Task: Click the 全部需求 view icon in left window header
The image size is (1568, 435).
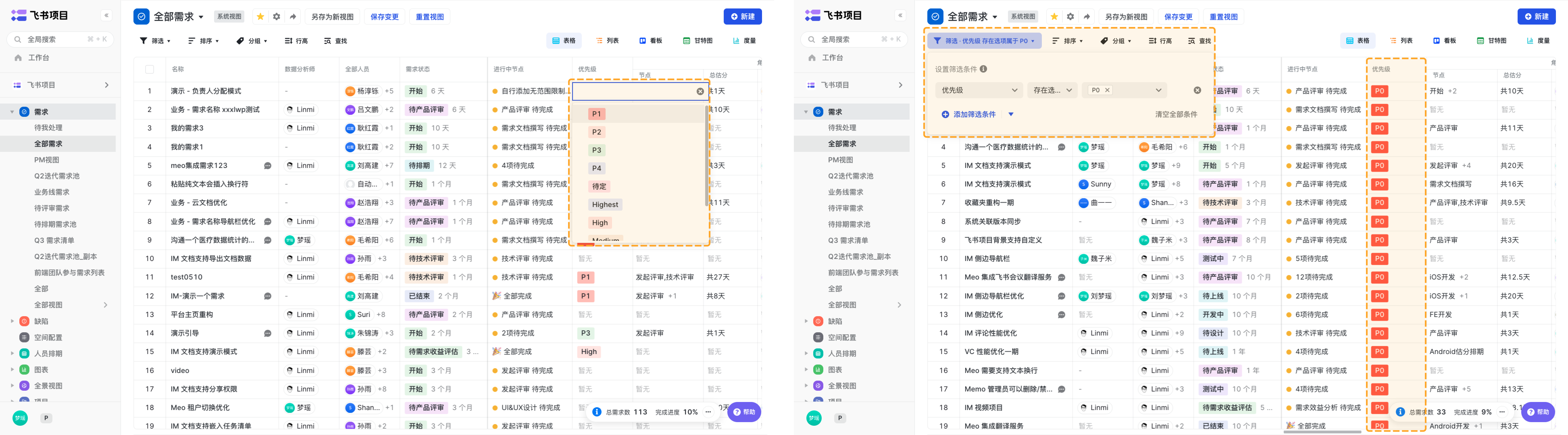Action: 141,17
